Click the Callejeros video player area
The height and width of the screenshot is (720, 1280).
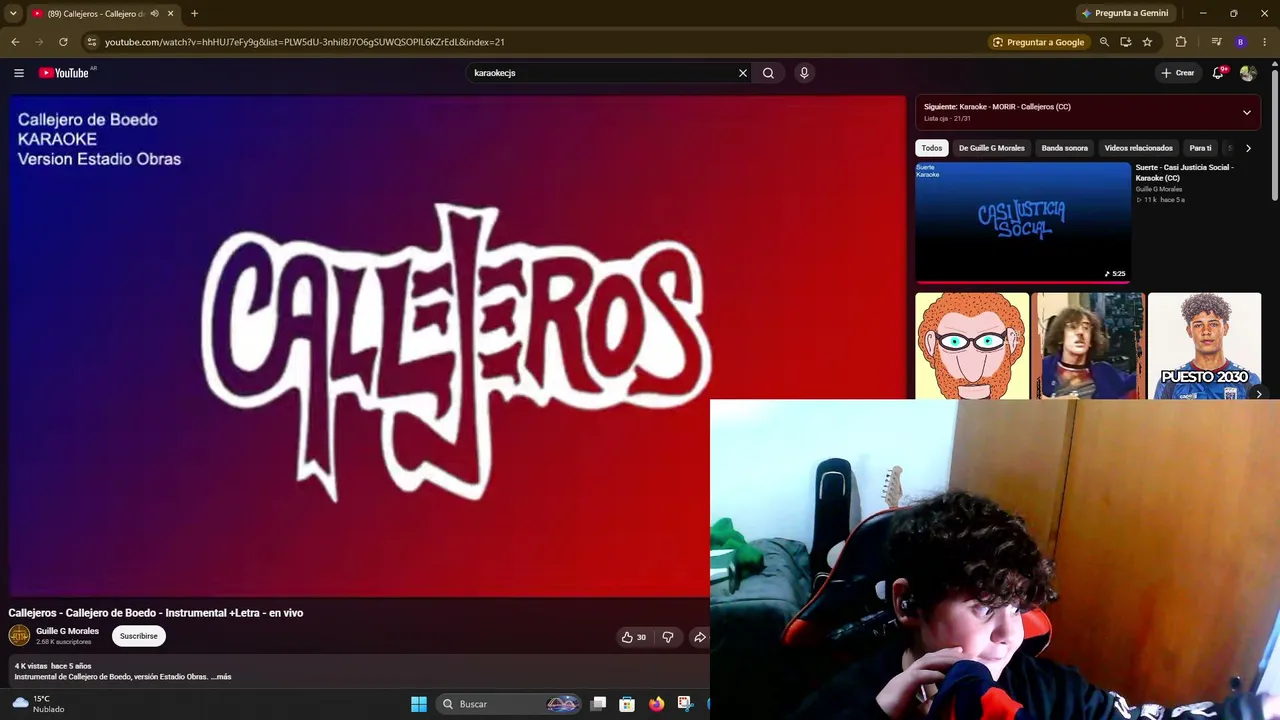coord(457,346)
